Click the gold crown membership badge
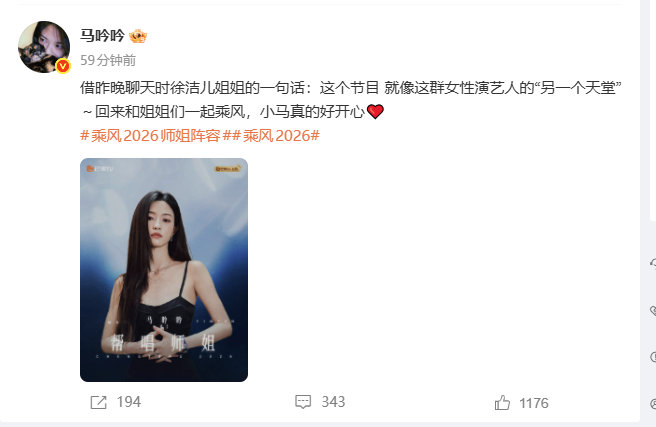 [x=138, y=36]
